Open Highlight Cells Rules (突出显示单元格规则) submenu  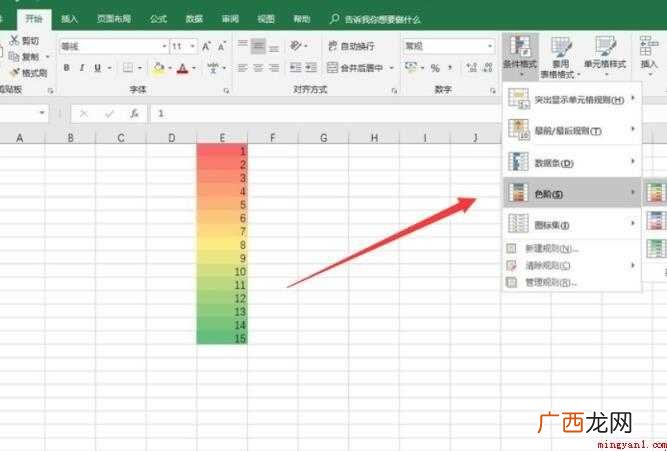572,100
